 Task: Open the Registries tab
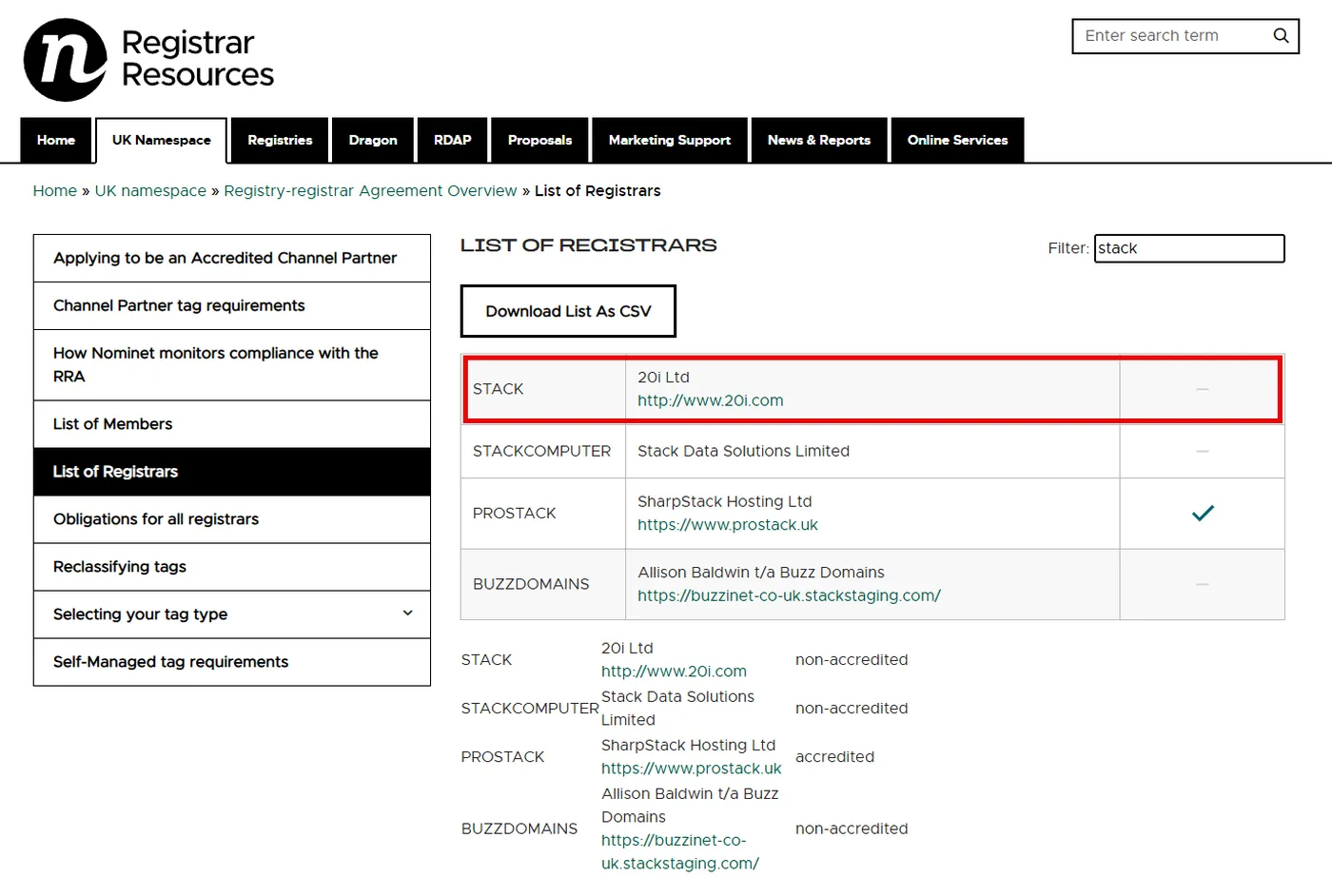(280, 140)
